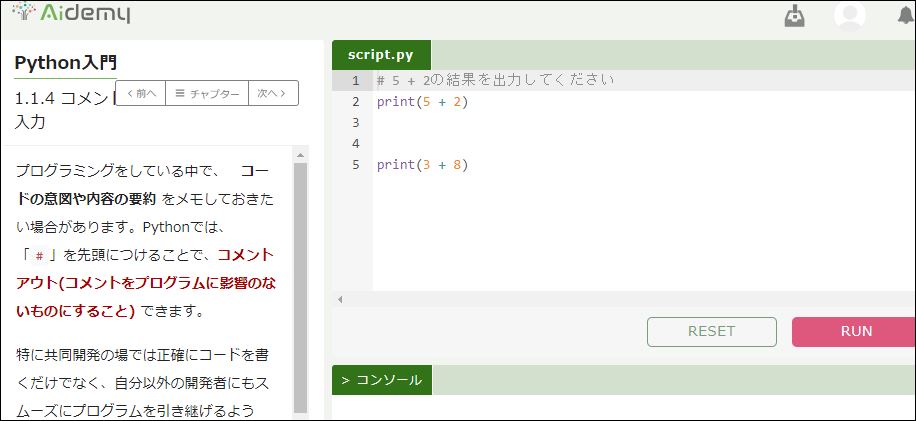Click line number 3 in gutter
The image size is (916, 421).
click(356, 123)
